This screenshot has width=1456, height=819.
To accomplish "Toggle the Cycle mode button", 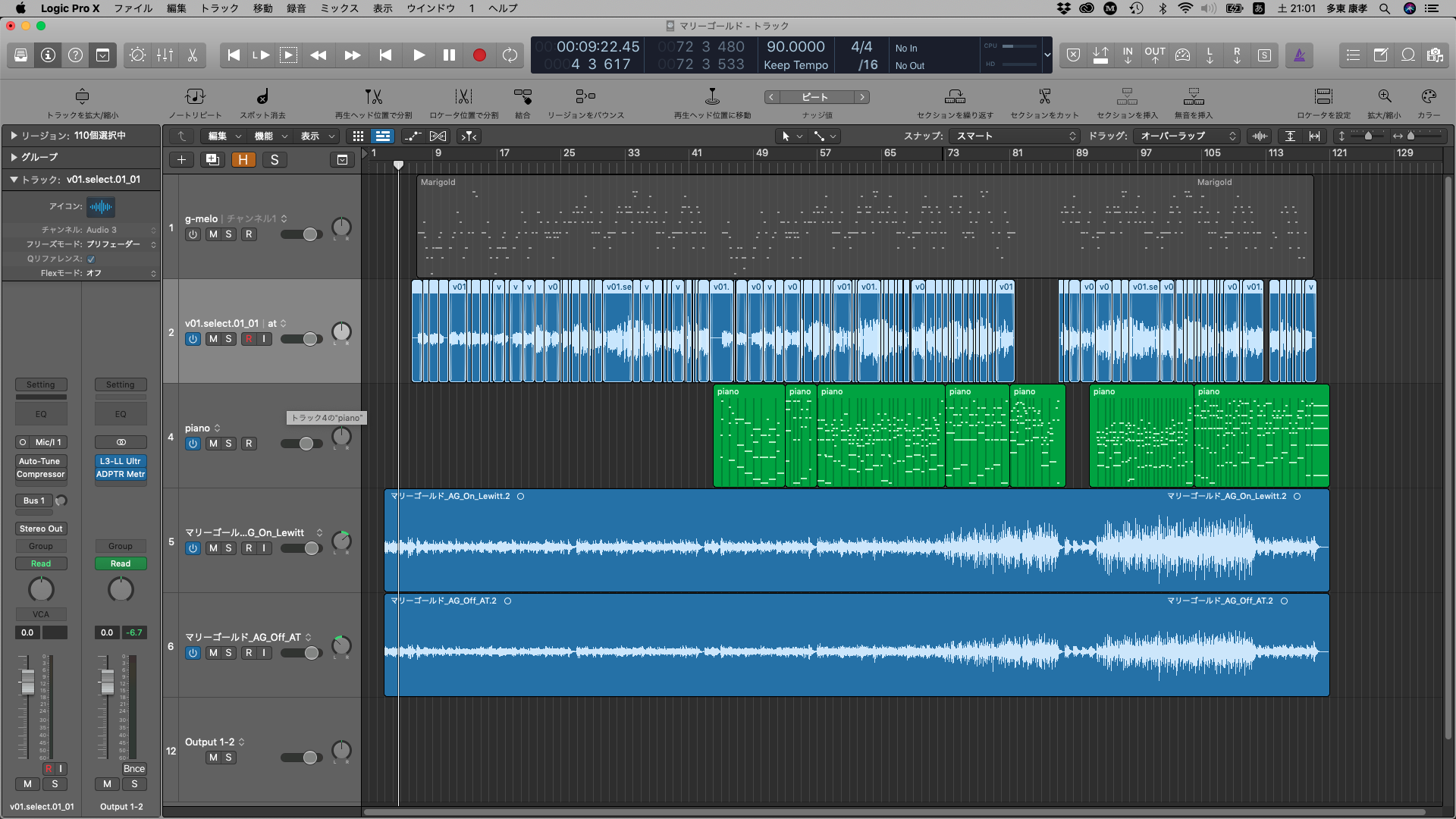I will pyautogui.click(x=510, y=55).
